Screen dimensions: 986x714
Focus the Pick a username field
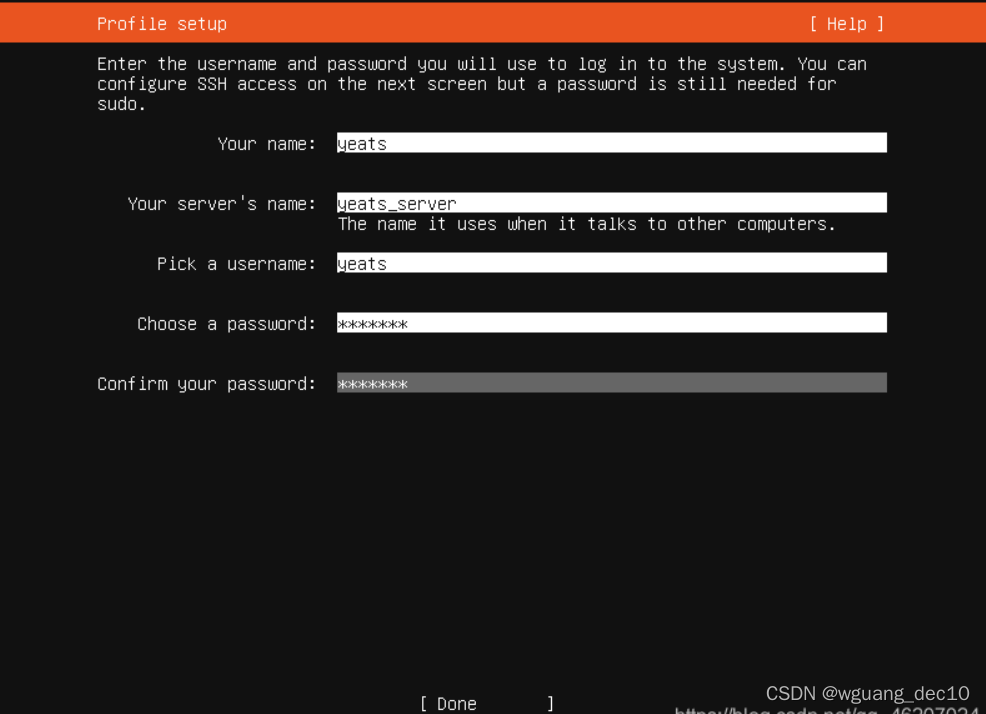point(612,263)
